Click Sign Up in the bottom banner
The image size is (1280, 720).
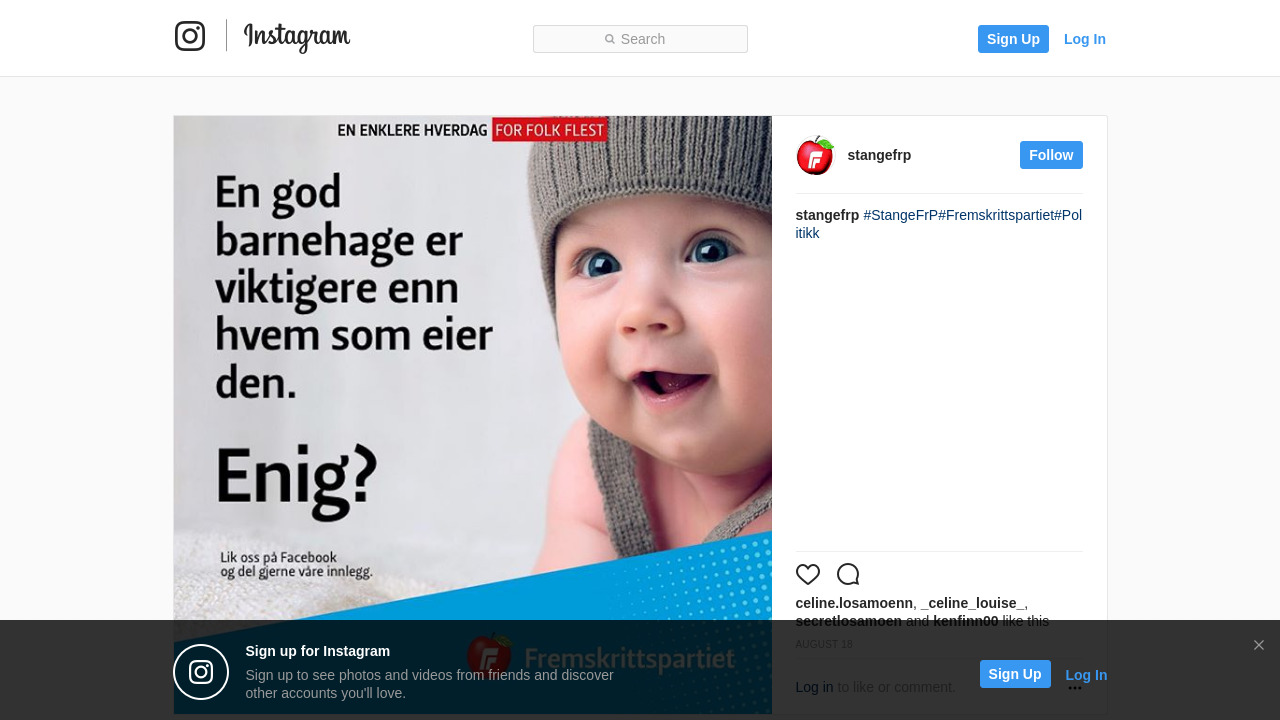point(1015,674)
